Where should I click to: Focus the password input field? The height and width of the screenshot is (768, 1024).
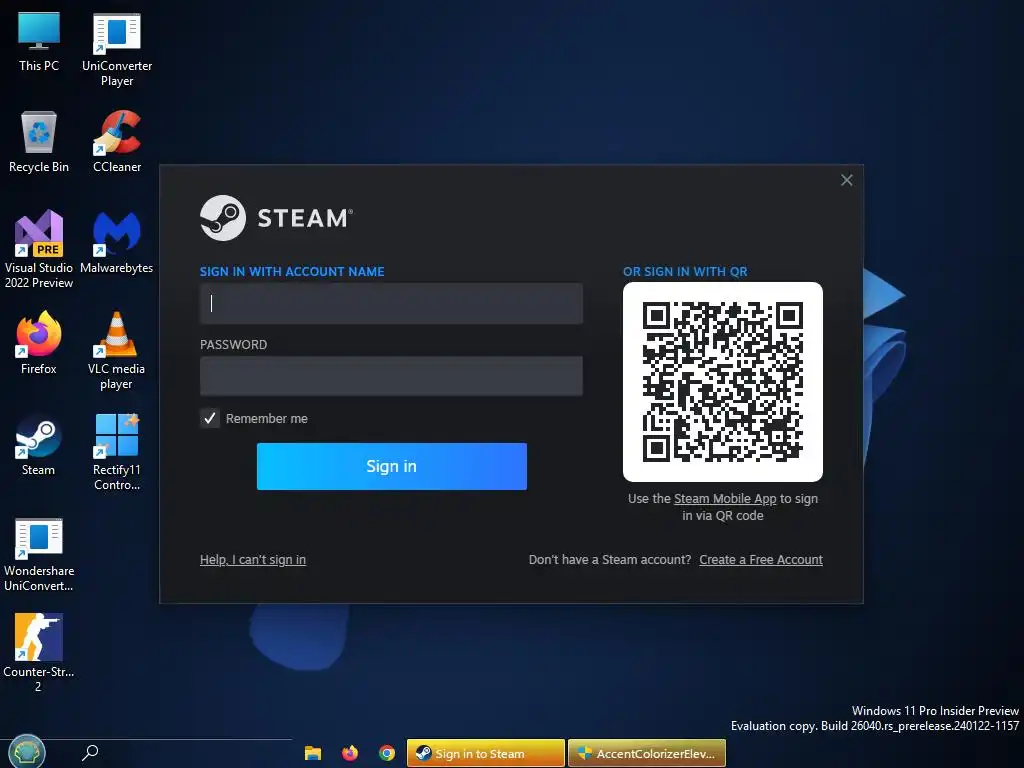point(391,376)
